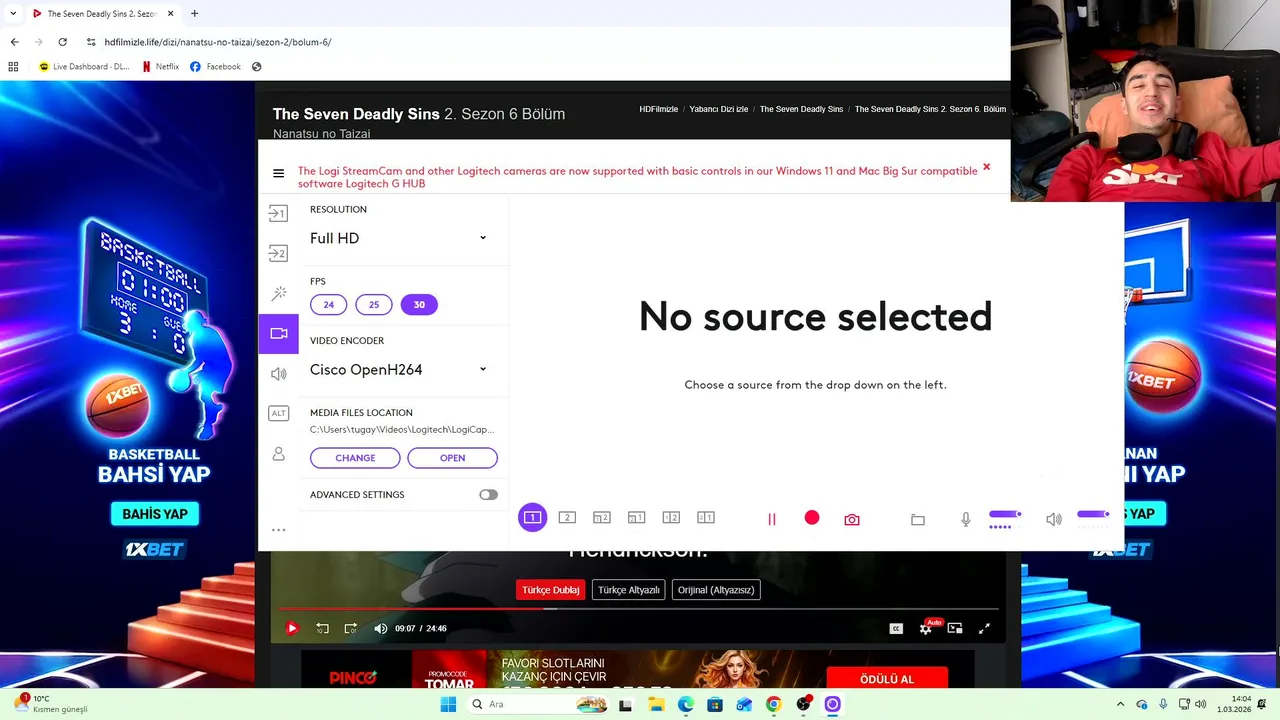The width and height of the screenshot is (1280, 720).
Task: Open the Netflix bookmark
Action: pyautogui.click(x=160, y=67)
